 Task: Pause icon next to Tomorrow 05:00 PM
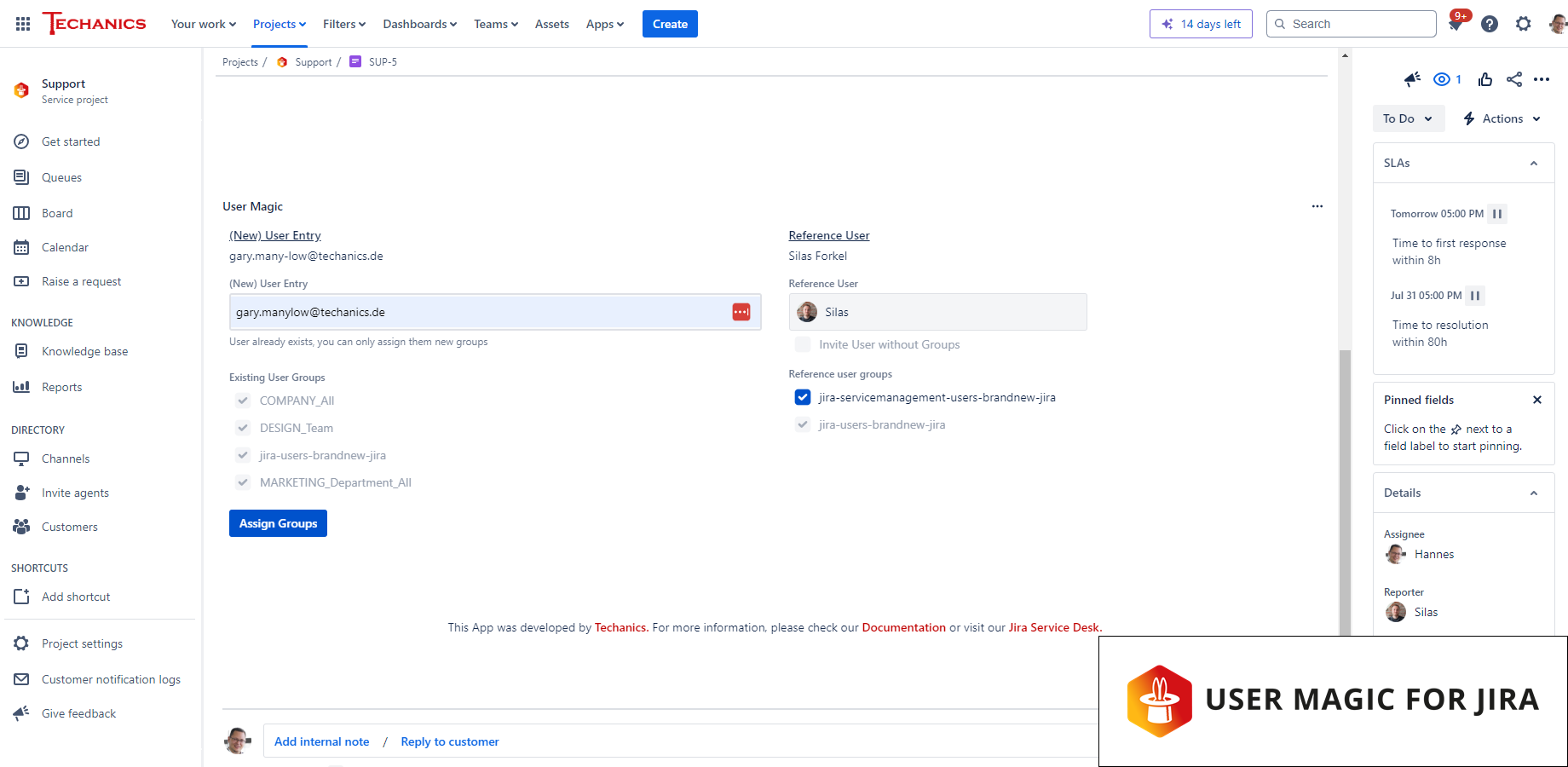pyautogui.click(x=1497, y=214)
